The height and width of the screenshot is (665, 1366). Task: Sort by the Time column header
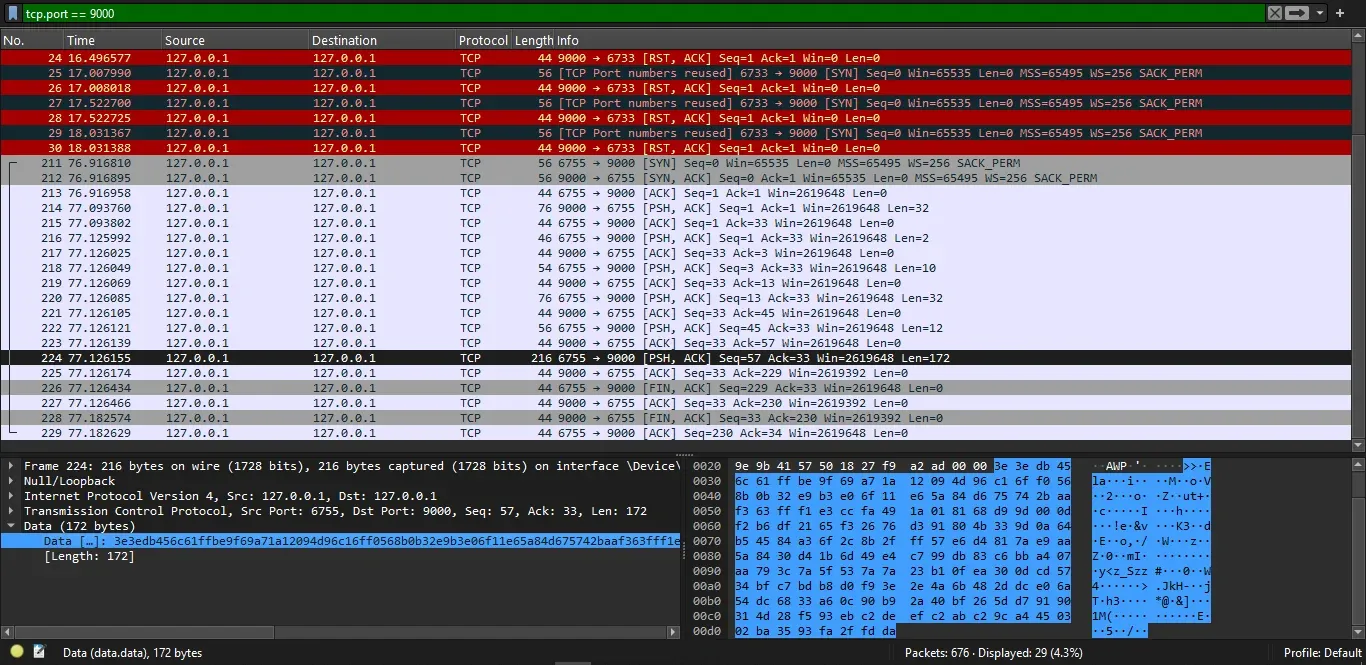(112, 40)
